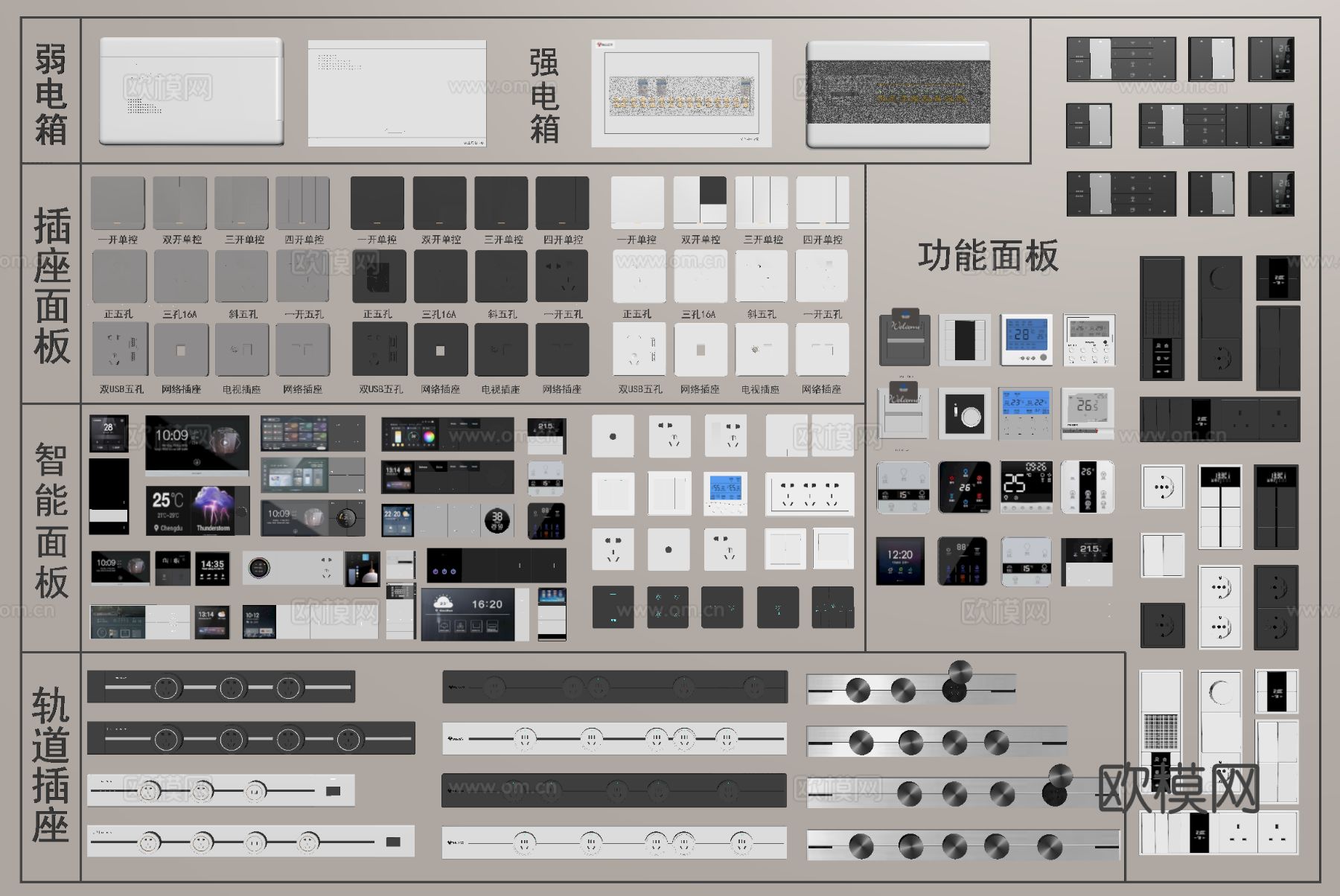This screenshot has height=896, width=1340.
Task: Click the 智能面板 section heading
Action: [51, 521]
